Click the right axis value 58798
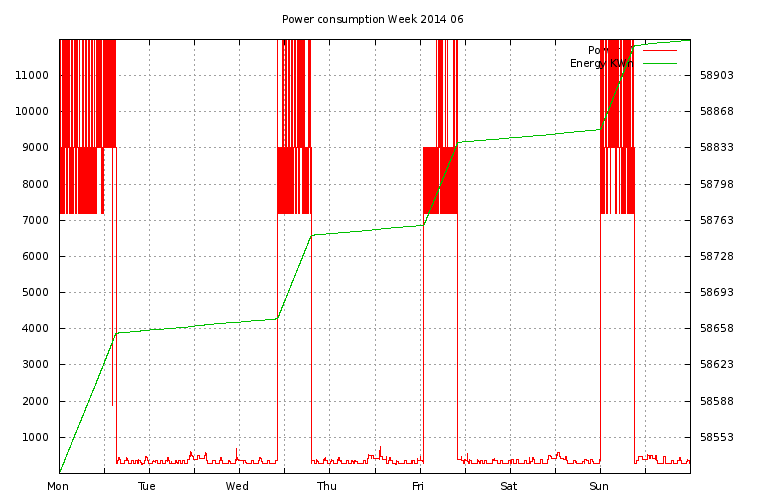The width and height of the screenshot is (768, 500). coord(717,184)
